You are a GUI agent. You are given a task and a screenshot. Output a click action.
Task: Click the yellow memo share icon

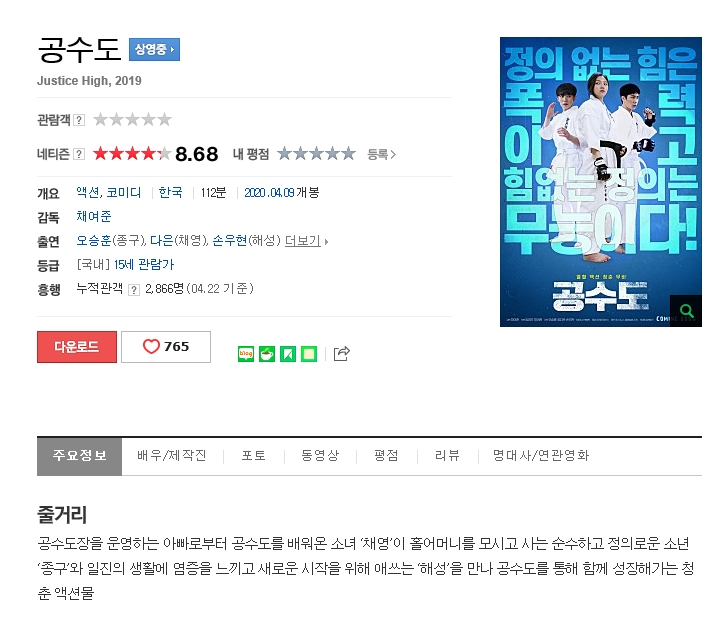309,354
